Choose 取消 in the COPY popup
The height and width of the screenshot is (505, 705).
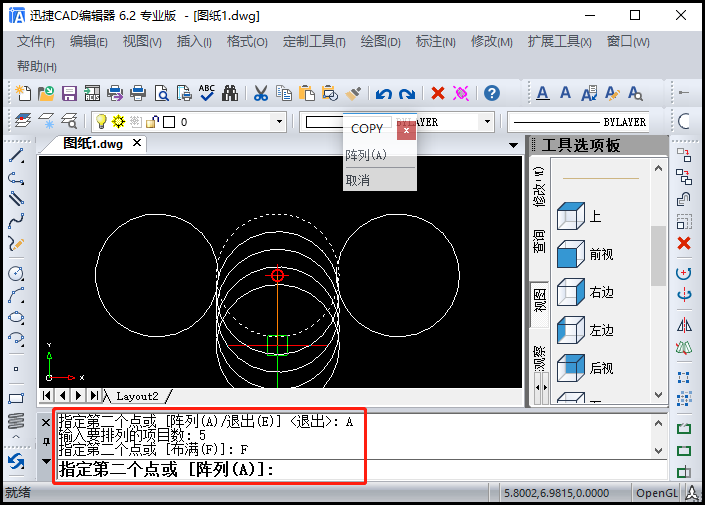tap(379, 180)
